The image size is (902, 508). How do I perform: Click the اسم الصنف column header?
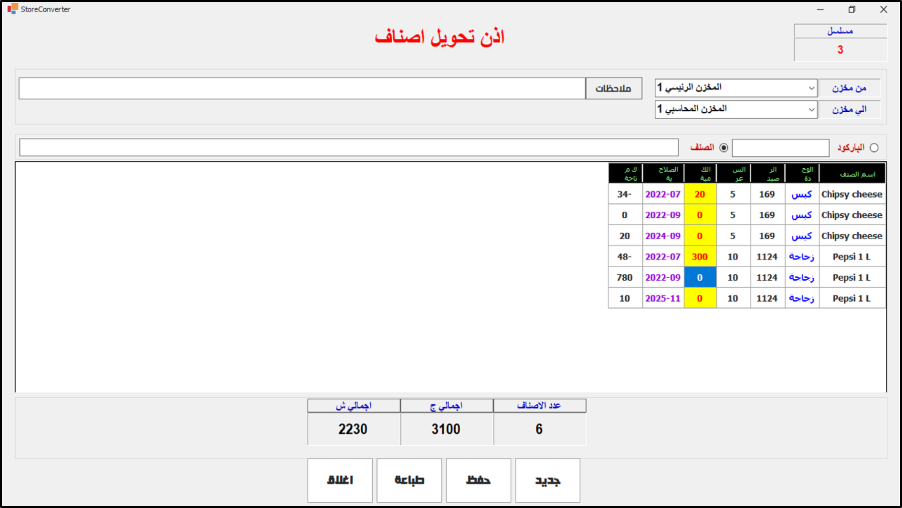pyautogui.click(x=852, y=173)
